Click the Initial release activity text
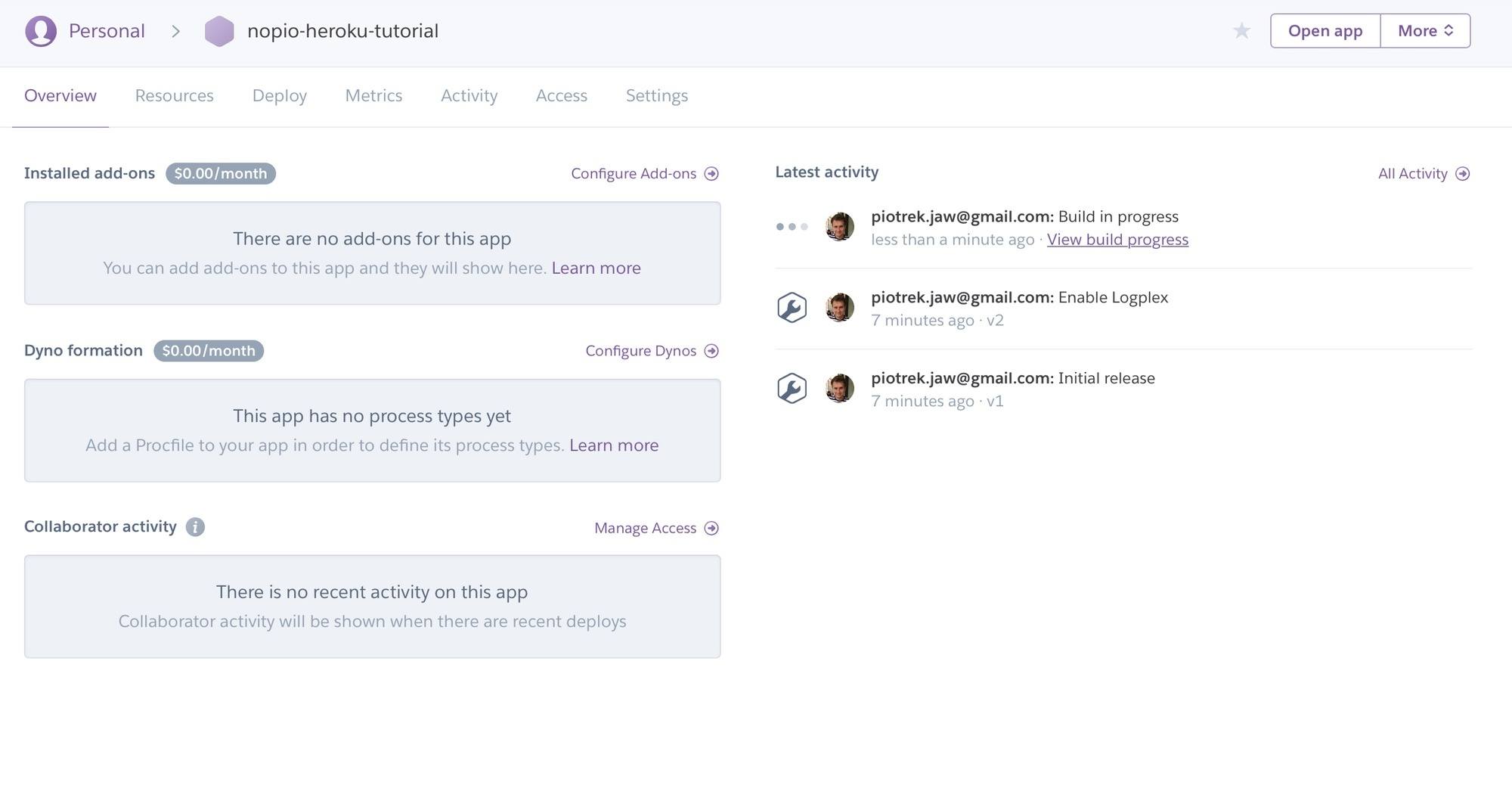Screen dimensions: 1512x785 click(1107, 379)
